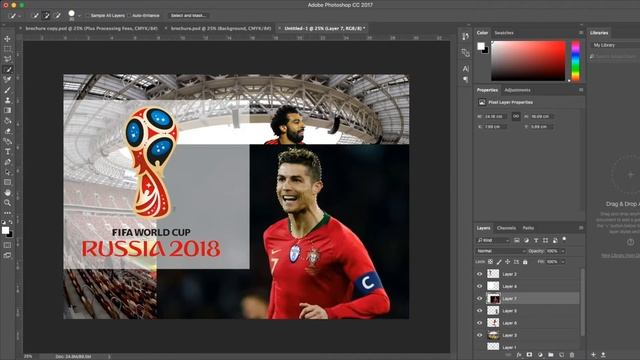Switch to the Adjustments tab
640x360 pixels.
coord(517,90)
